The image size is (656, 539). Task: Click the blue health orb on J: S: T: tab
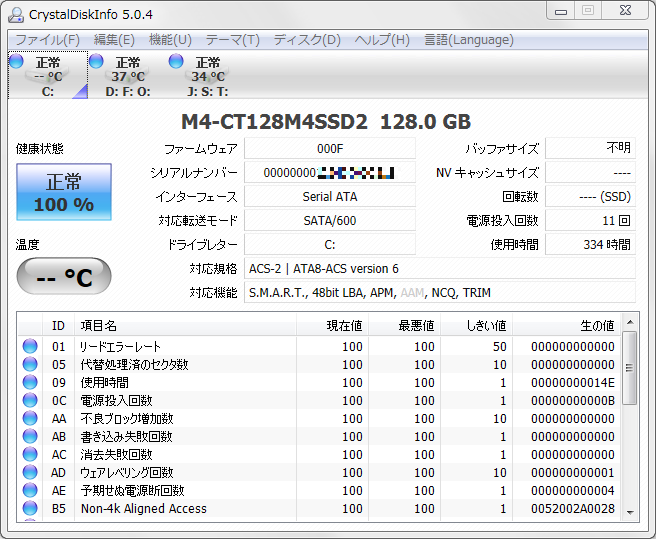click(176, 61)
